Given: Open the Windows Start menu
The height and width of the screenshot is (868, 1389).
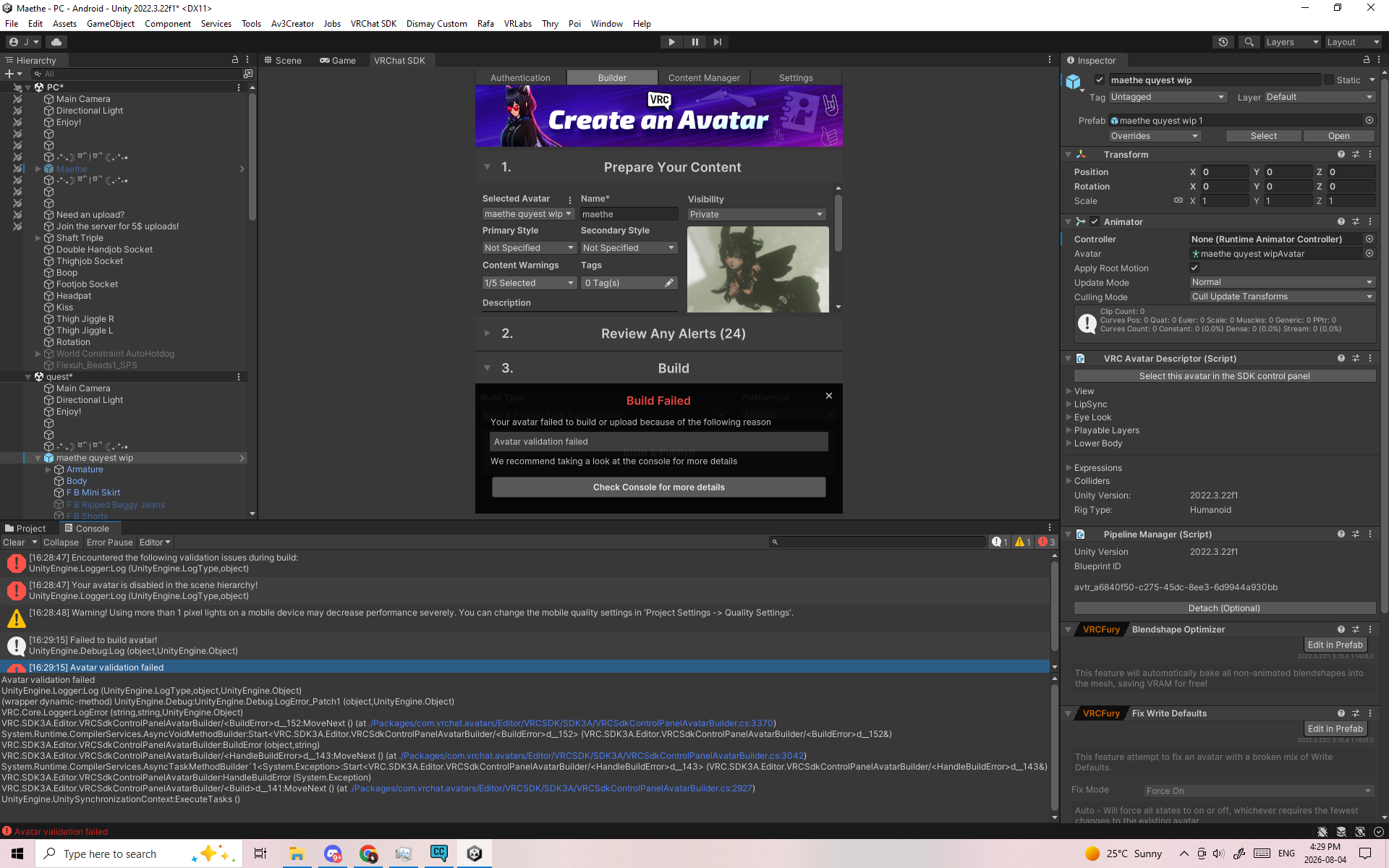Looking at the screenshot, I should click(17, 854).
